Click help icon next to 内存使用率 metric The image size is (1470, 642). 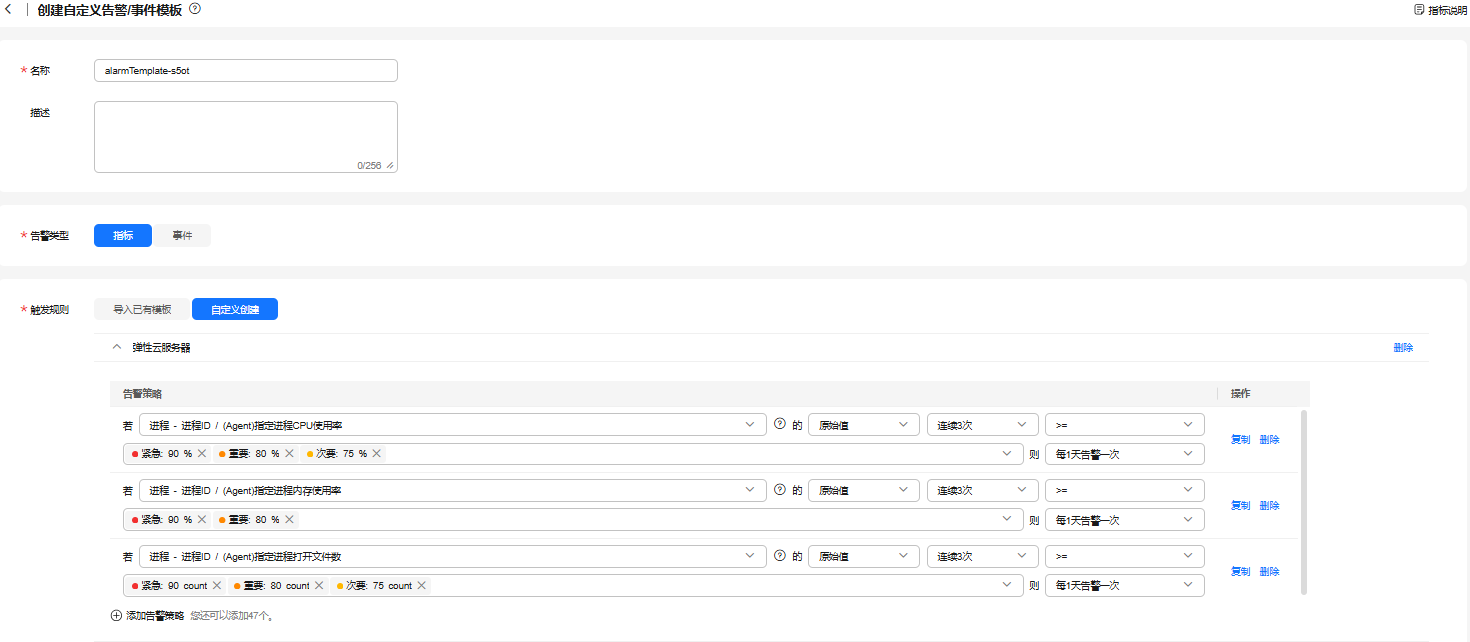pos(780,491)
